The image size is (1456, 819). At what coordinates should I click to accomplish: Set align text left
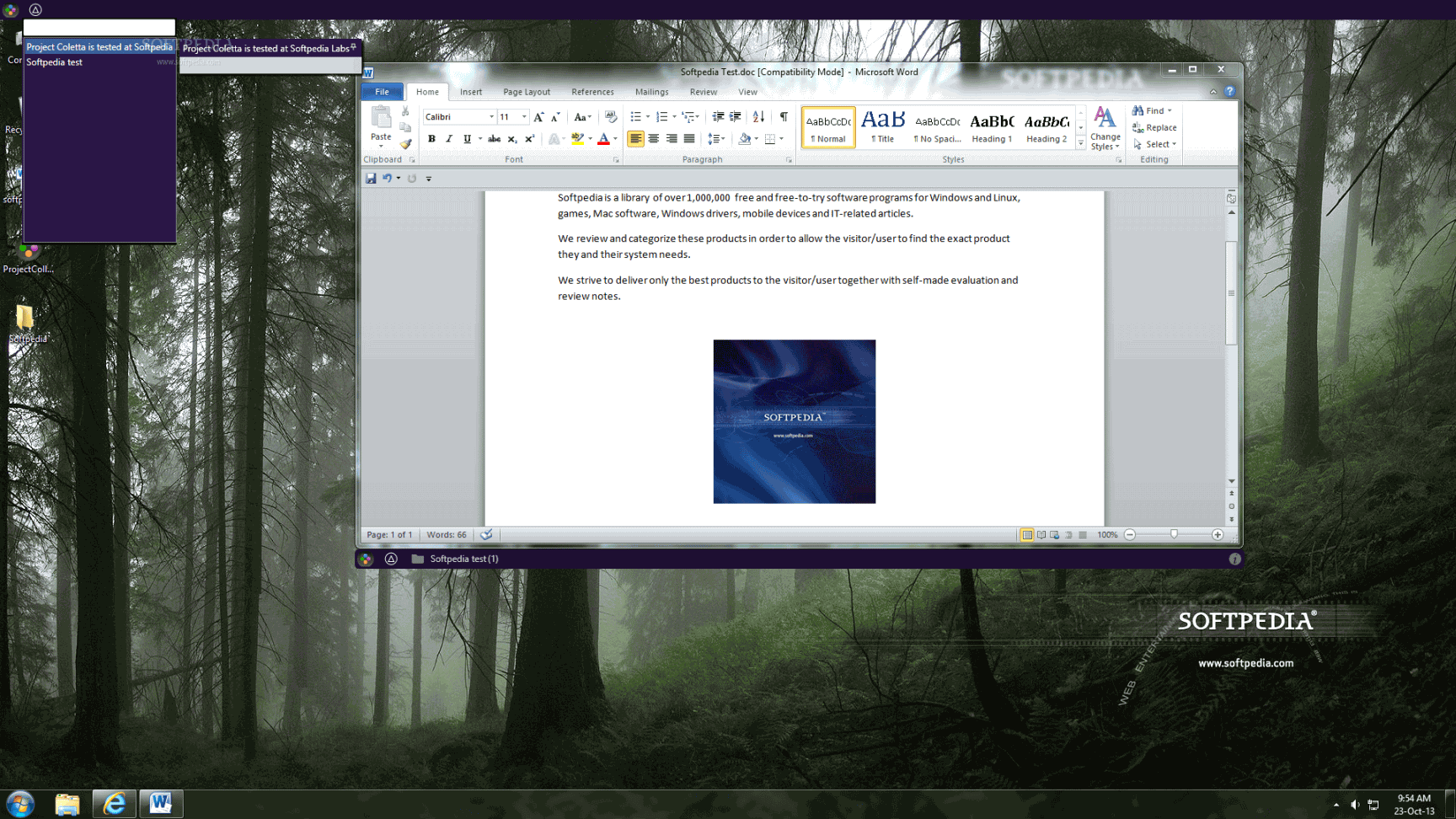[635, 139]
